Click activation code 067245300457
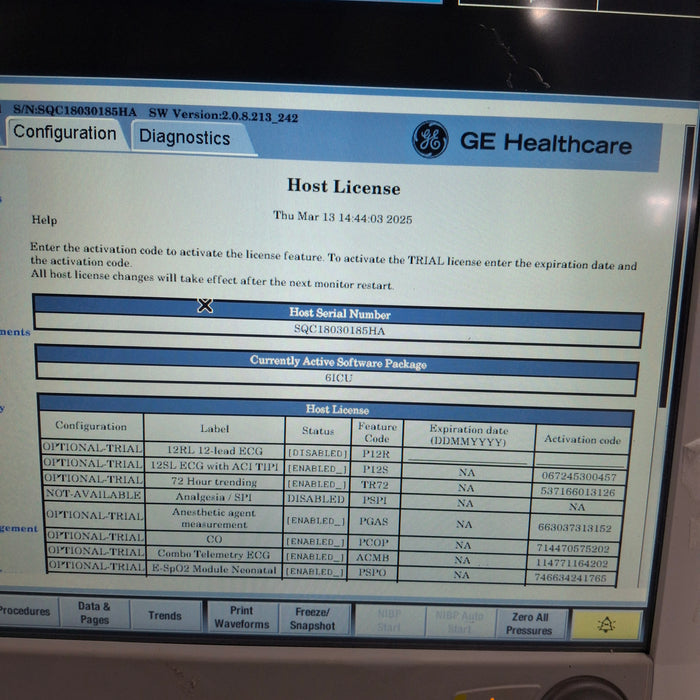The image size is (700, 700). click(579, 476)
